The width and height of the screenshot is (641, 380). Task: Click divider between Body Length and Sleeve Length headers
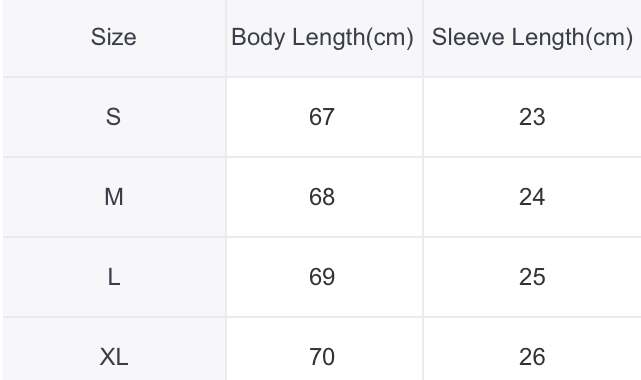[423, 38]
